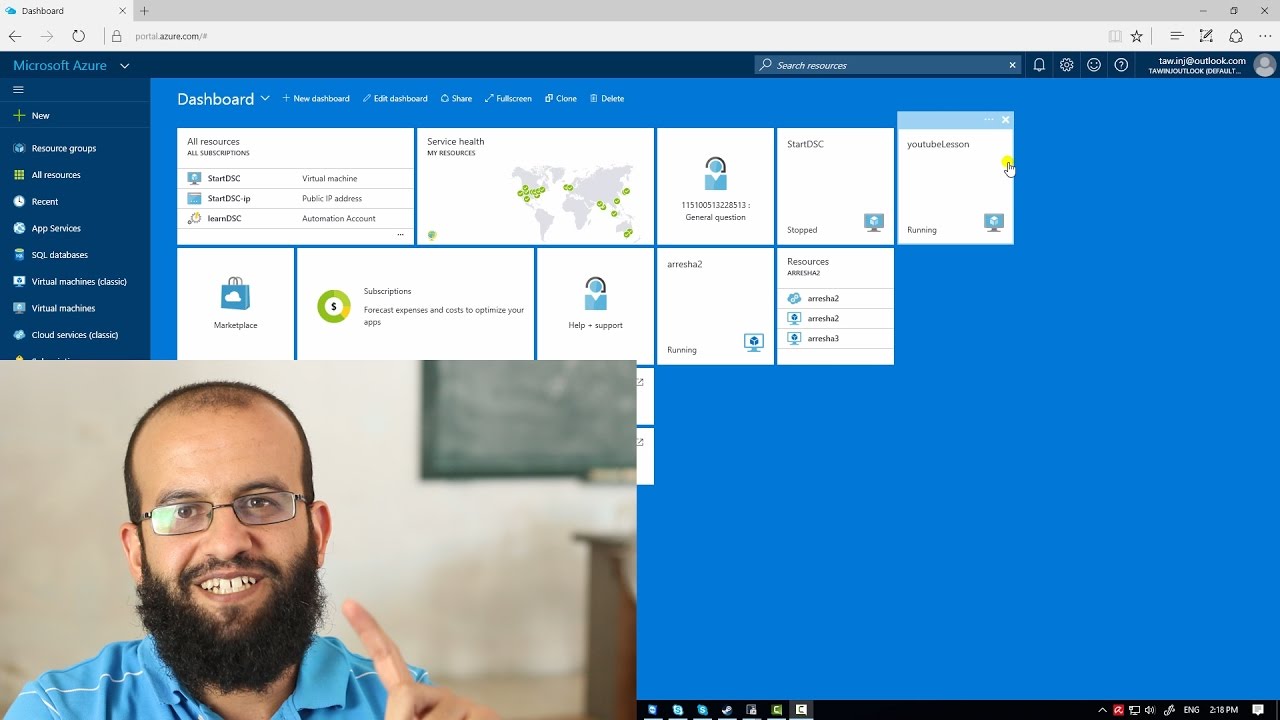The width and height of the screenshot is (1280, 720).
Task: Open Virtual machines monitor icon in sidebar
Action: 19,308
